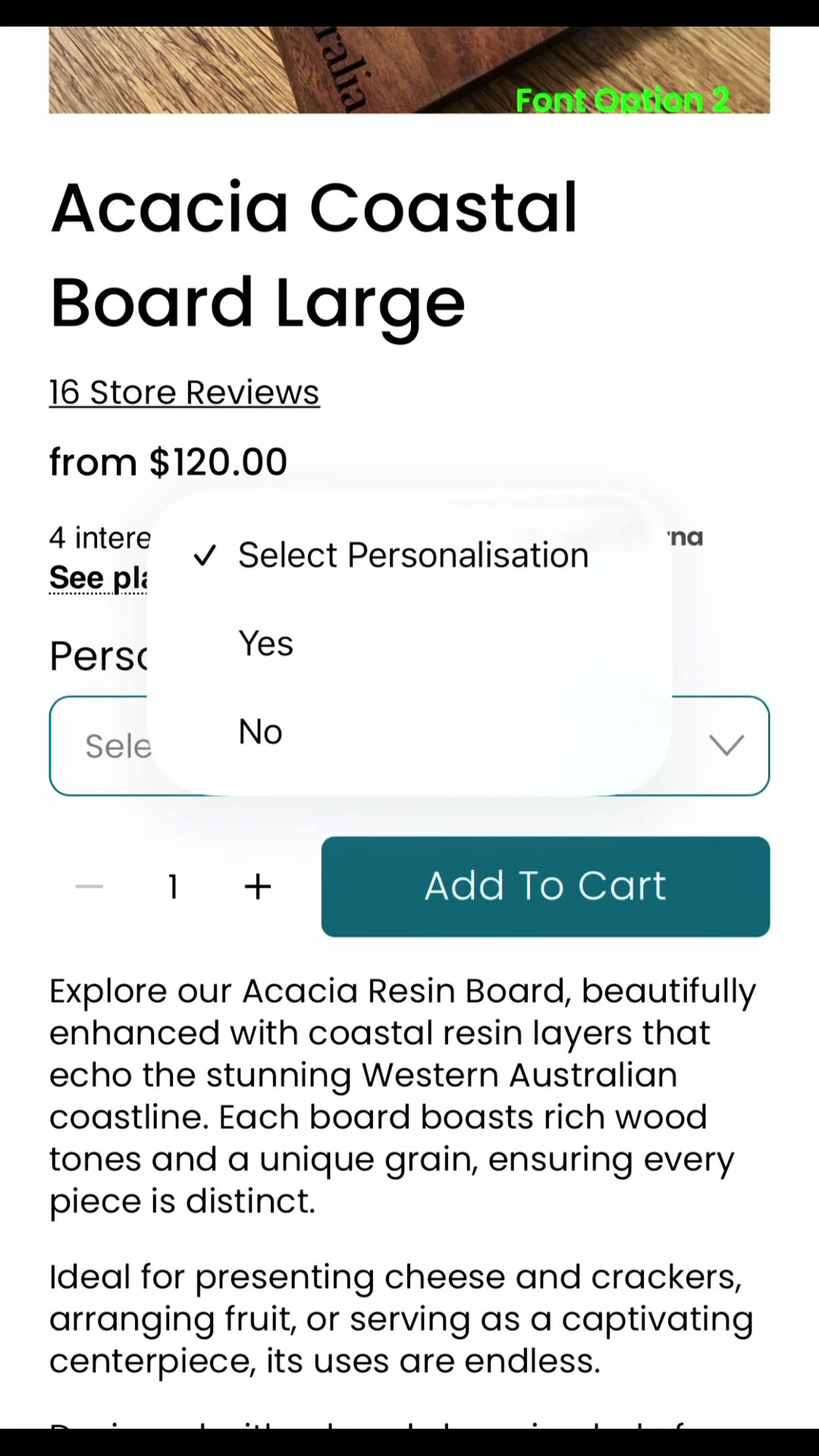Click the partially hidden Personalisation label

(x=99, y=656)
